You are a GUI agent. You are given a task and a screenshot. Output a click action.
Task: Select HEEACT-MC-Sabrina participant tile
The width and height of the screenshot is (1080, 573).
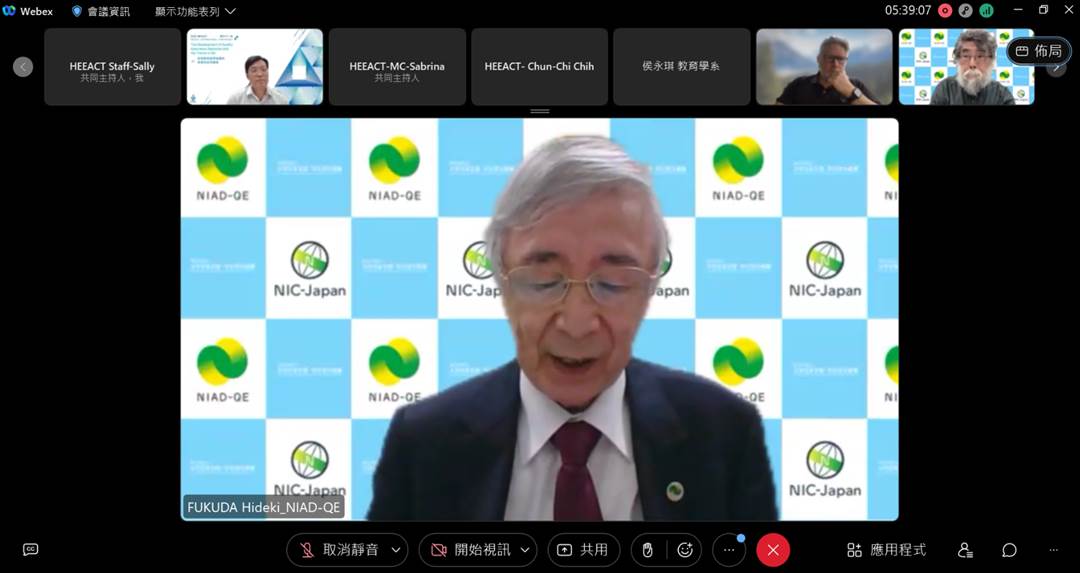397,67
